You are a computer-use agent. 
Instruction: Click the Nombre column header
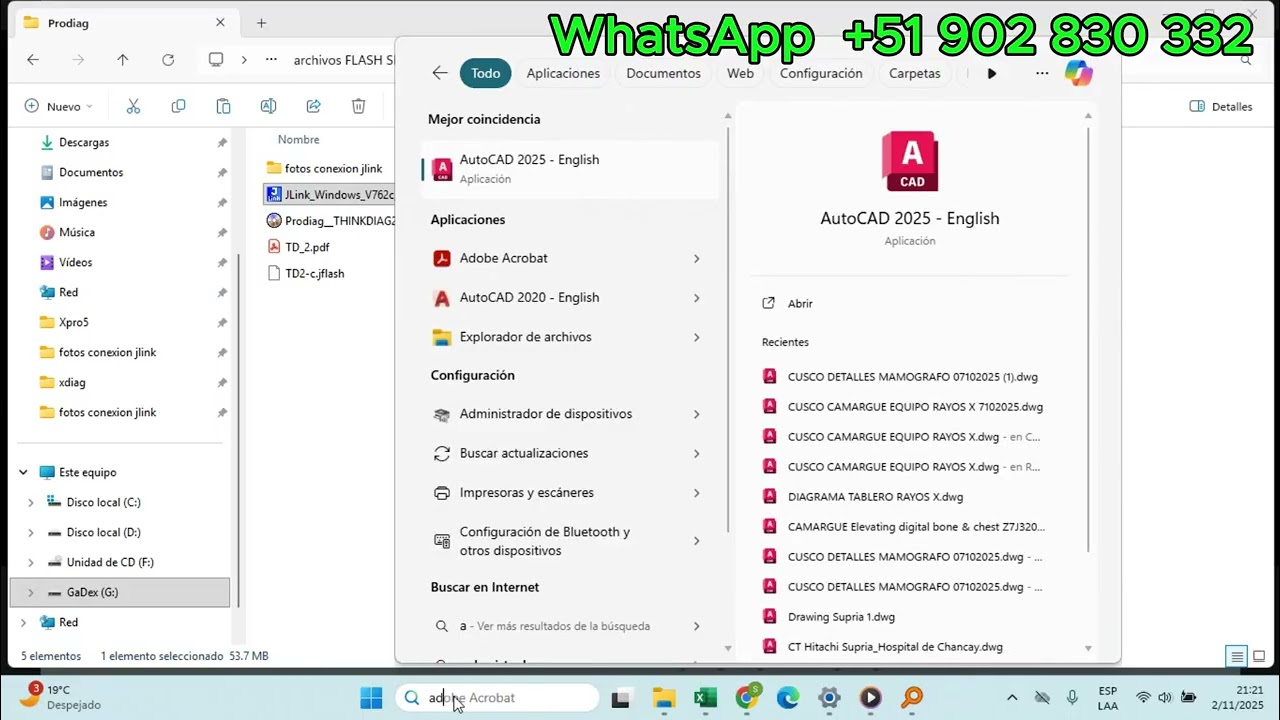[x=298, y=140]
